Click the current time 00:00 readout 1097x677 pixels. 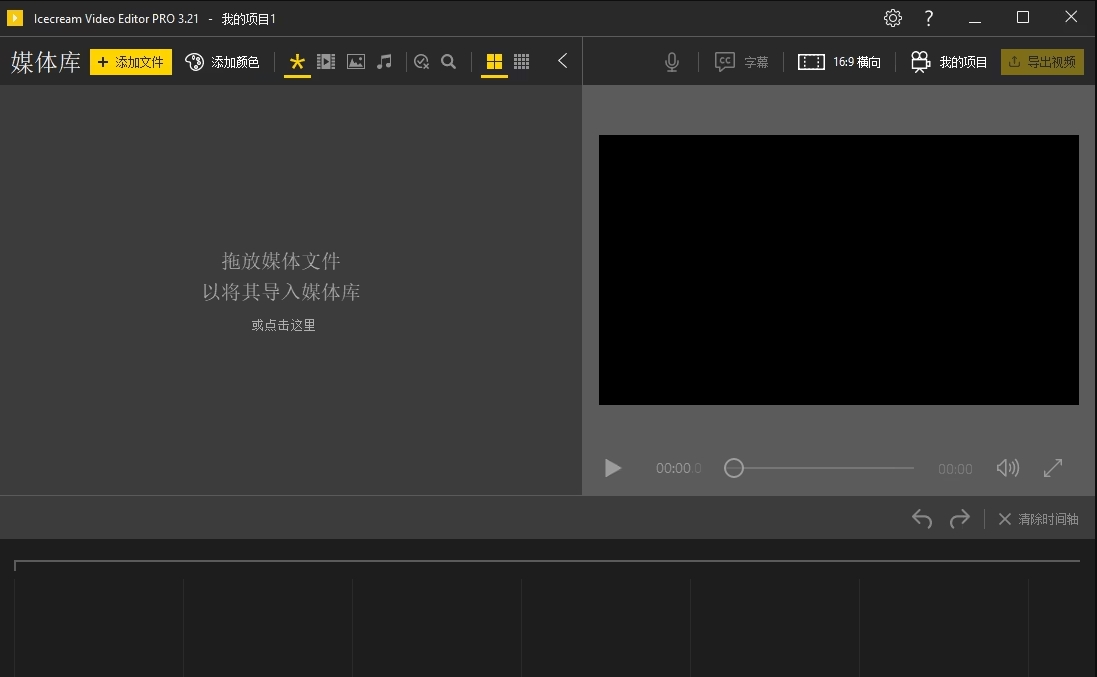(x=678, y=469)
